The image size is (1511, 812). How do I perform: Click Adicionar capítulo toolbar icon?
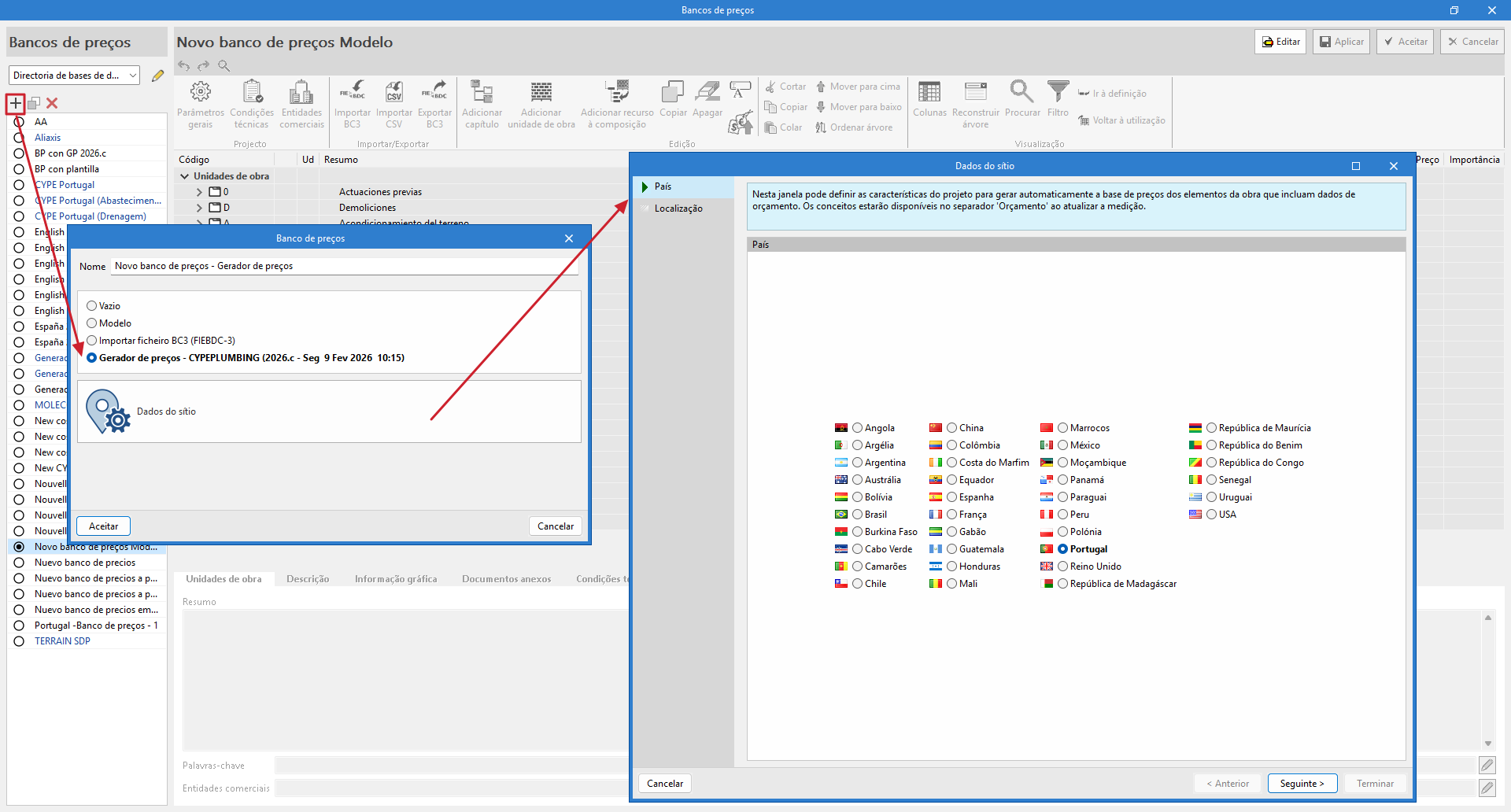[482, 104]
